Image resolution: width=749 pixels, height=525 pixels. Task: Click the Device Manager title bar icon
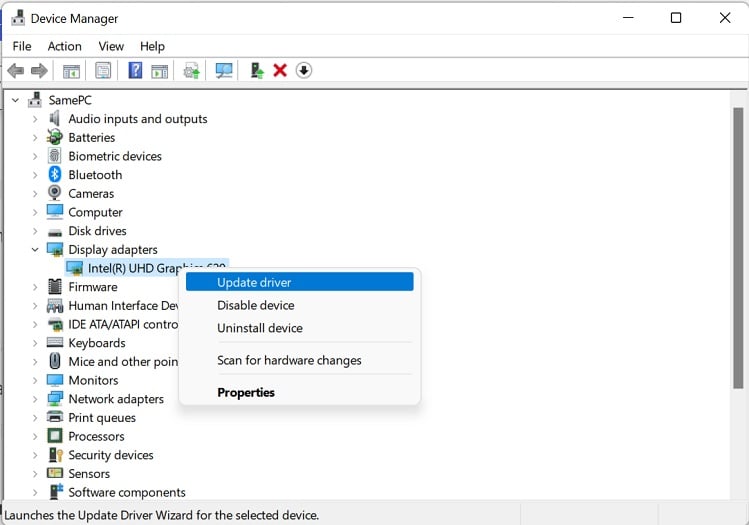pyautogui.click(x=18, y=18)
